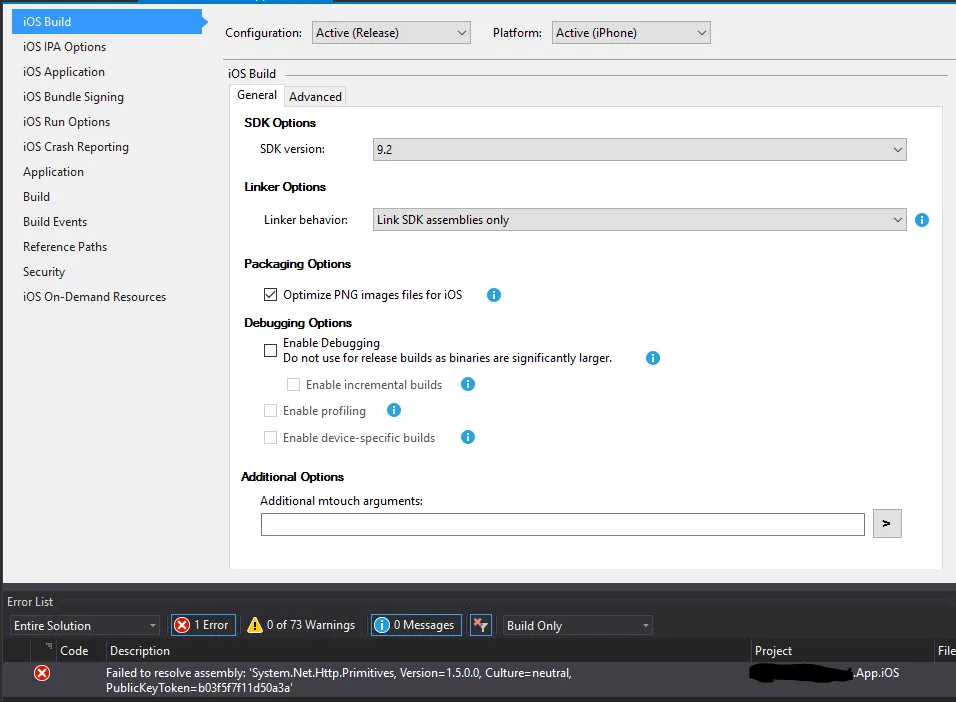Toggle the build IntelliSense filter icon
The width and height of the screenshot is (956, 702).
481,625
